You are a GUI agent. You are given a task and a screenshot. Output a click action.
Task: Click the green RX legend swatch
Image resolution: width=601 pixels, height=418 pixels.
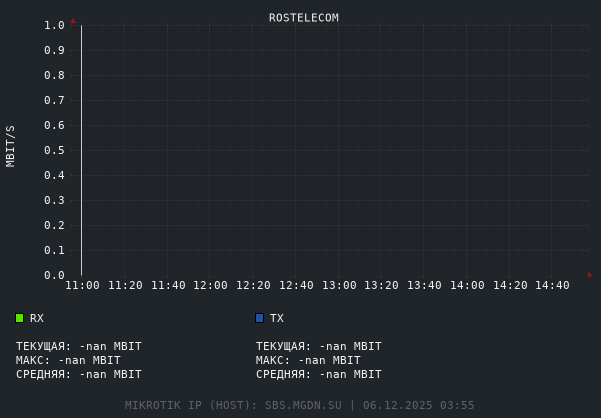19,318
